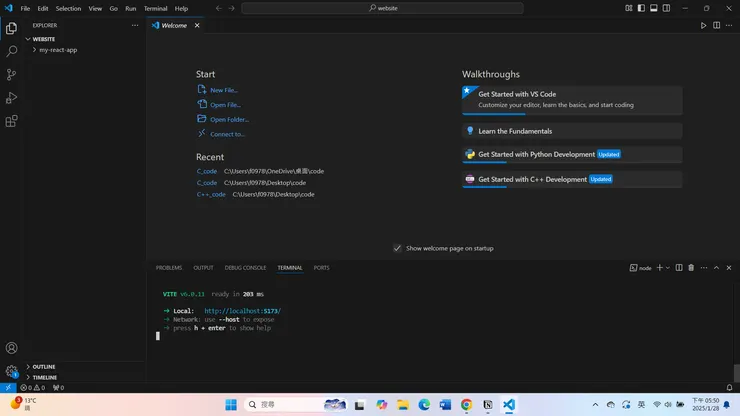Open Get Started with Python Development walkthrough
Viewport: 740px width, 416px height.
click(x=572, y=154)
